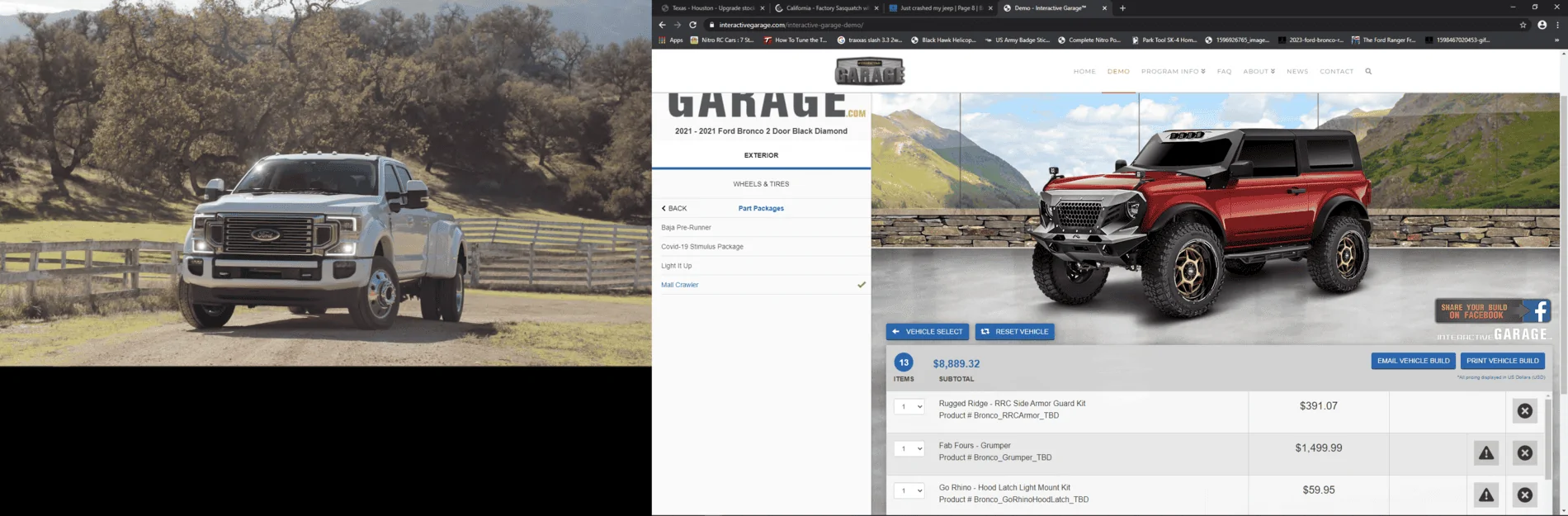Open the 2023-ford-bronco-r... bookmark
Viewport: 1568px width, 516px height.
1311,40
